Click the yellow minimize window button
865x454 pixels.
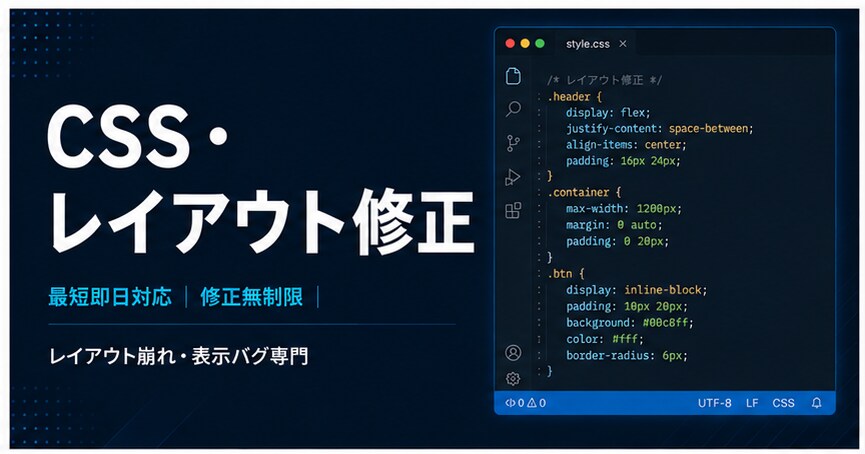click(525, 44)
